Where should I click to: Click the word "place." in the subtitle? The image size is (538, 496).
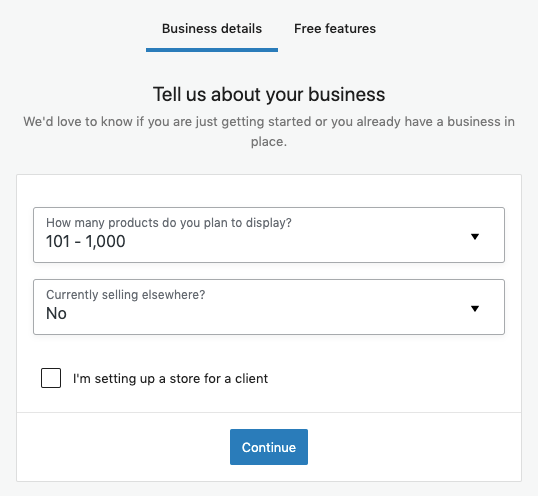[x=269, y=142]
